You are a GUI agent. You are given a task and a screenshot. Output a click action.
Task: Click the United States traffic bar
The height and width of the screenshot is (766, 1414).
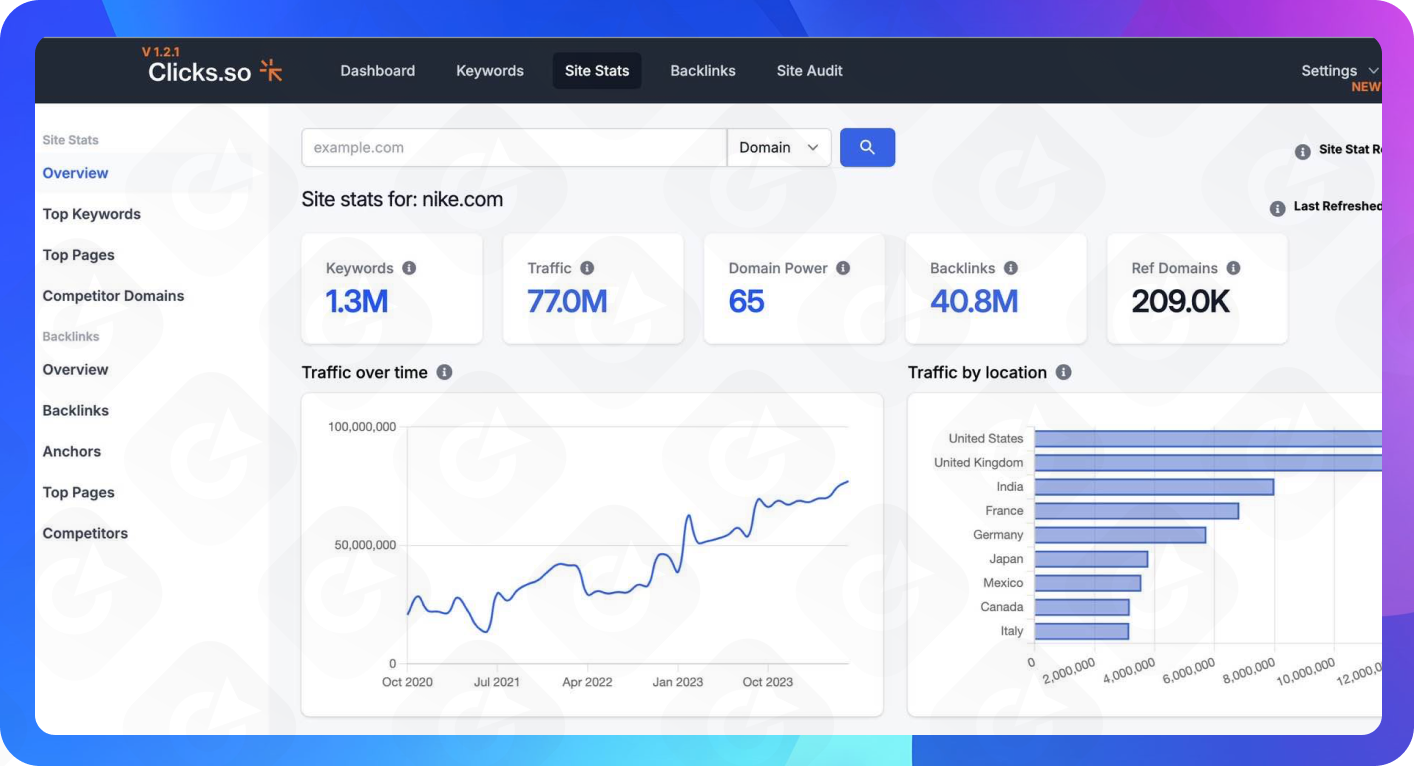pyautogui.click(x=1208, y=438)
